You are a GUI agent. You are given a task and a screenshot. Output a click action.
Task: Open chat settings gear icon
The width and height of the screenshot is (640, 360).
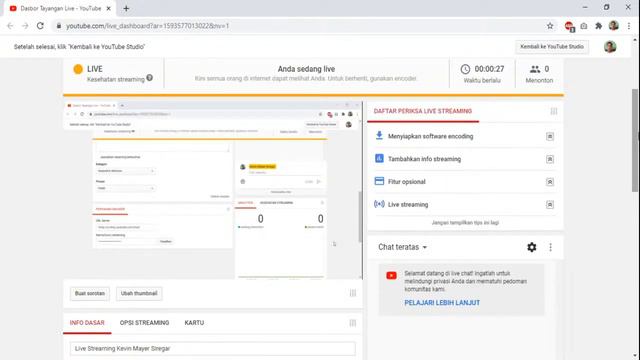pyautogui.click(x=531, y=247)
